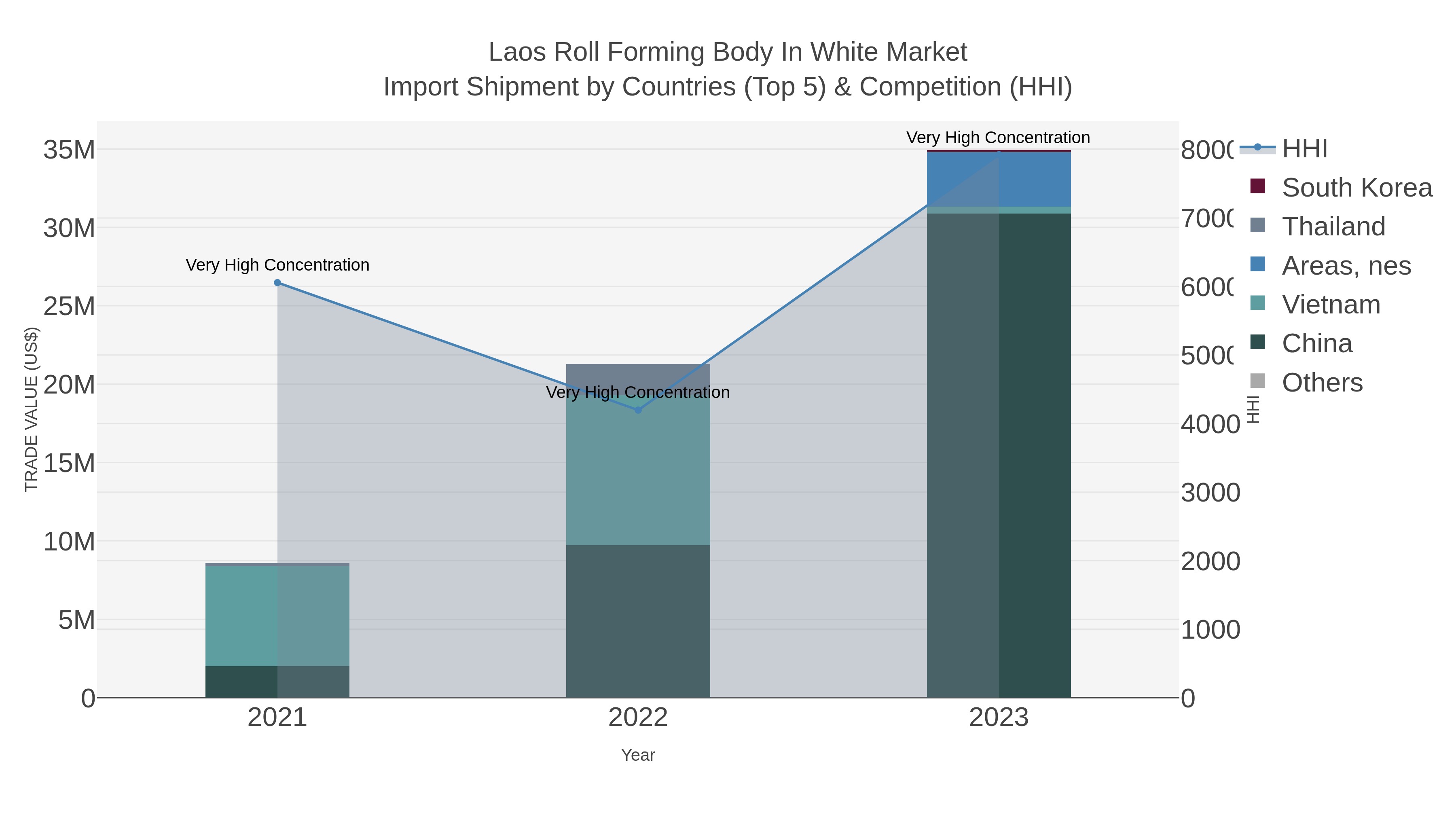Click 'Very High Concentration' label above 2021
This screenshot has height=819, width=1456.
[x=277, y=265]
